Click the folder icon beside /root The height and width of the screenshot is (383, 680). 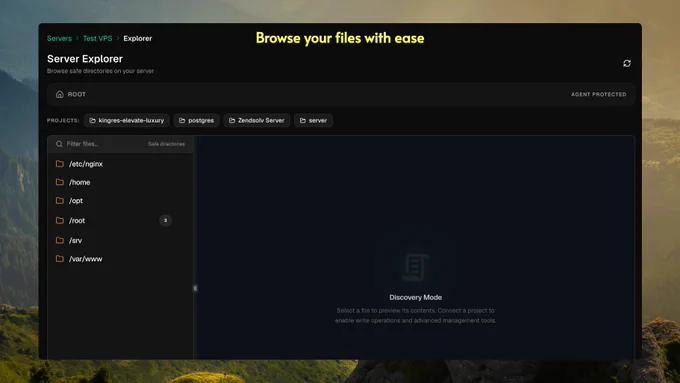[x=60, y=220]
